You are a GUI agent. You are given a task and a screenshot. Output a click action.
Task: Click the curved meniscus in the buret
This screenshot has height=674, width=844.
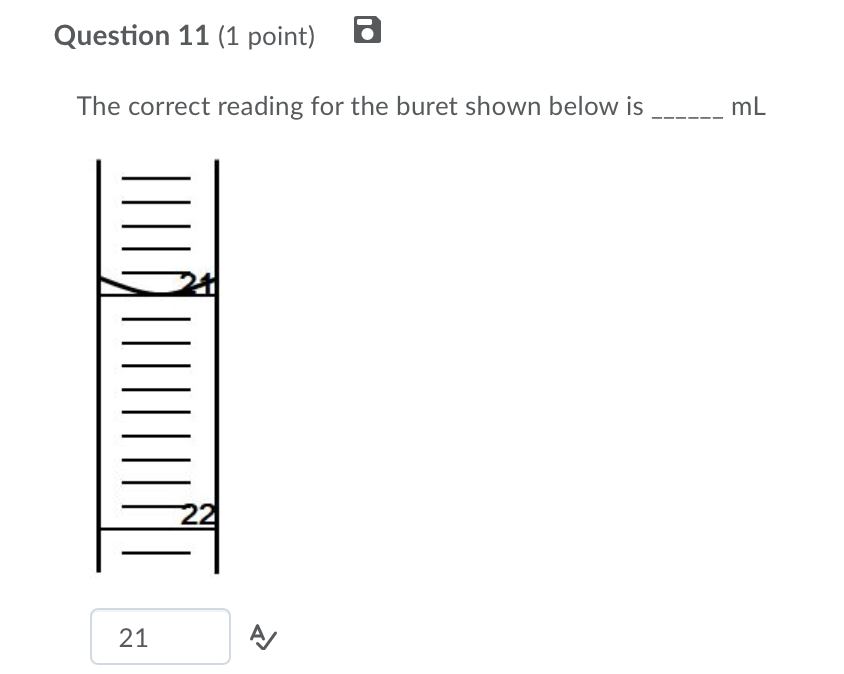[x=150, y=288]
